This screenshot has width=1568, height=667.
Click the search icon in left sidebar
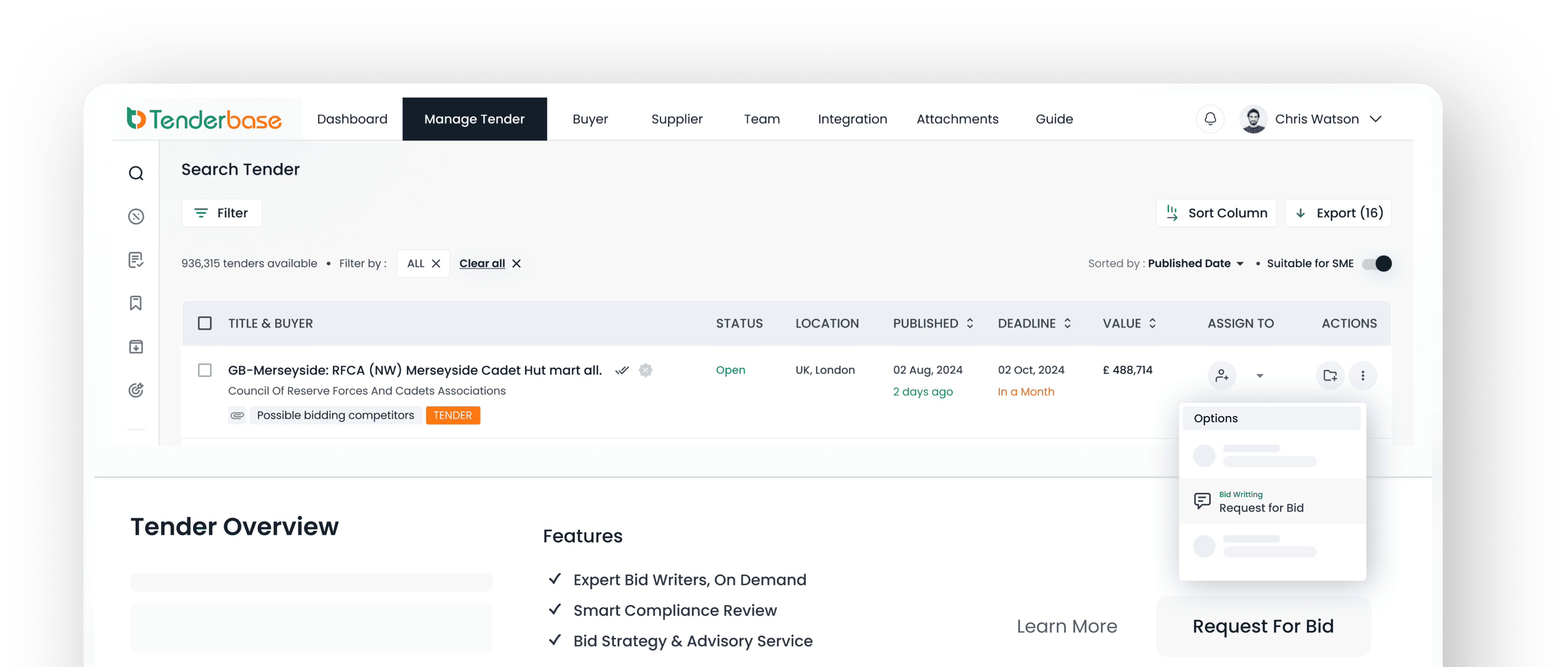[136, 174]
